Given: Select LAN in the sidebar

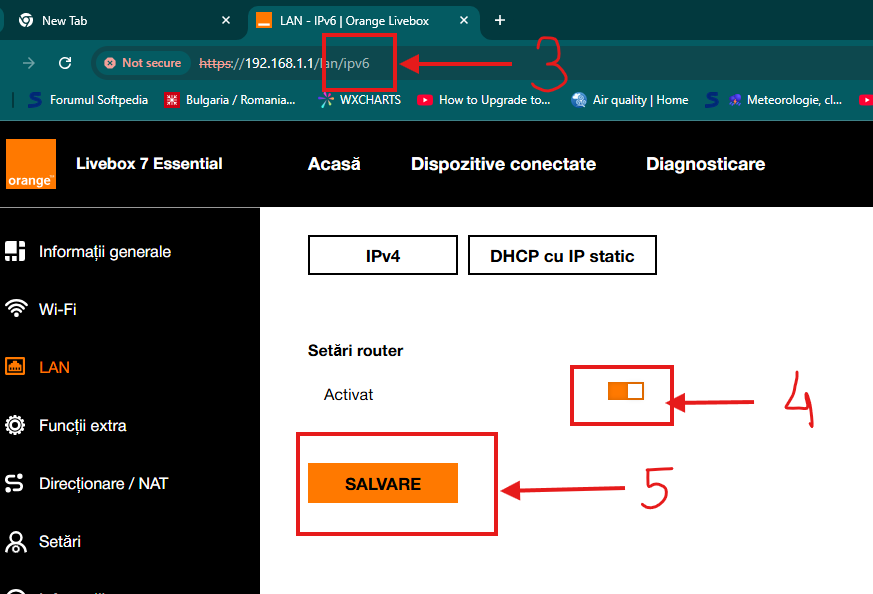Looking at the screenshot, I should pos(54,367).
